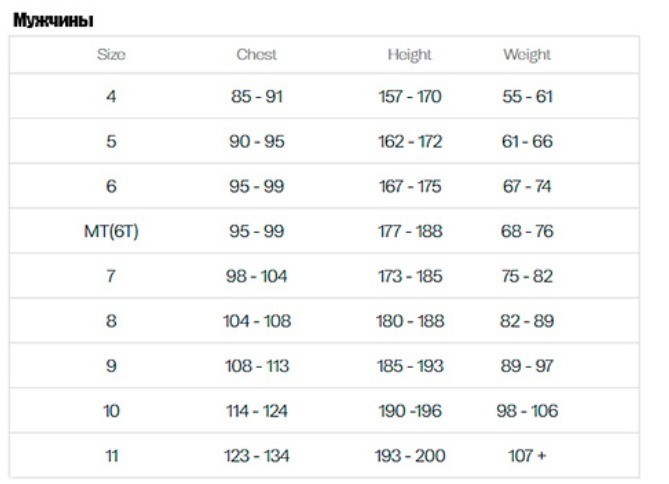669x484 pixels.
Task: Select the MT(6T) size cell
Action: click(x=111, y=231)
